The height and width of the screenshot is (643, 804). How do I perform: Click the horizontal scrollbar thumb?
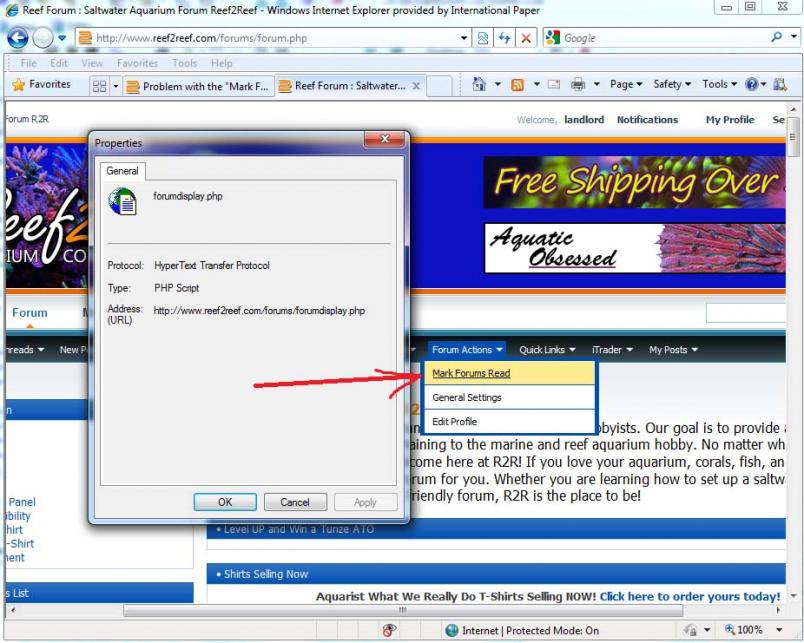pos(403,610)
